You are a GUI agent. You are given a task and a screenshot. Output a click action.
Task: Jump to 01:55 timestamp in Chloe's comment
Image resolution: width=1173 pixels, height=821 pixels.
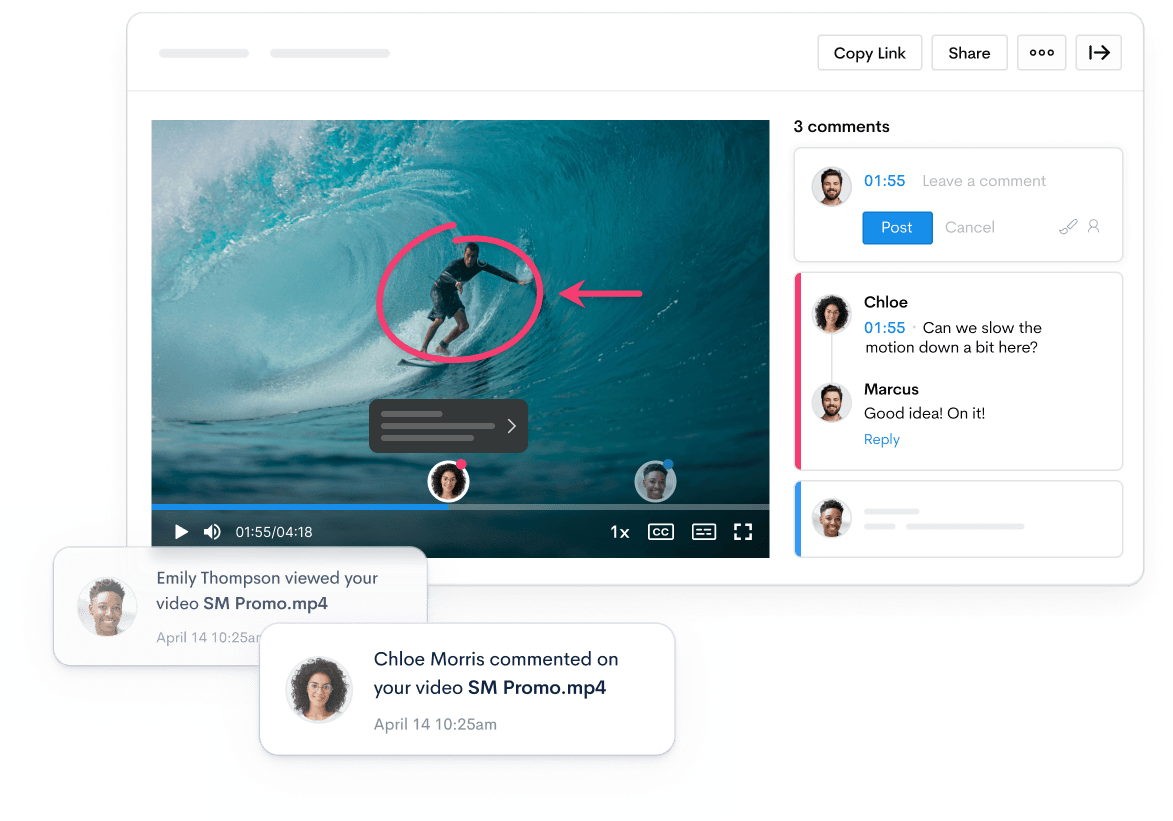[x=884, y=328]
